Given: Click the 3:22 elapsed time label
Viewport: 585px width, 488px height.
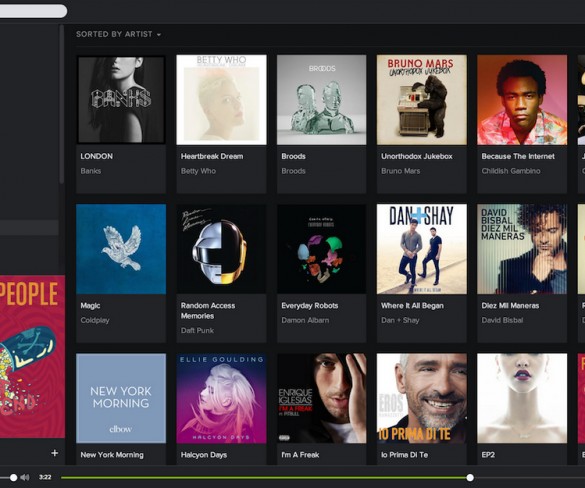Looking at the screenshot, I should point(45,477).
